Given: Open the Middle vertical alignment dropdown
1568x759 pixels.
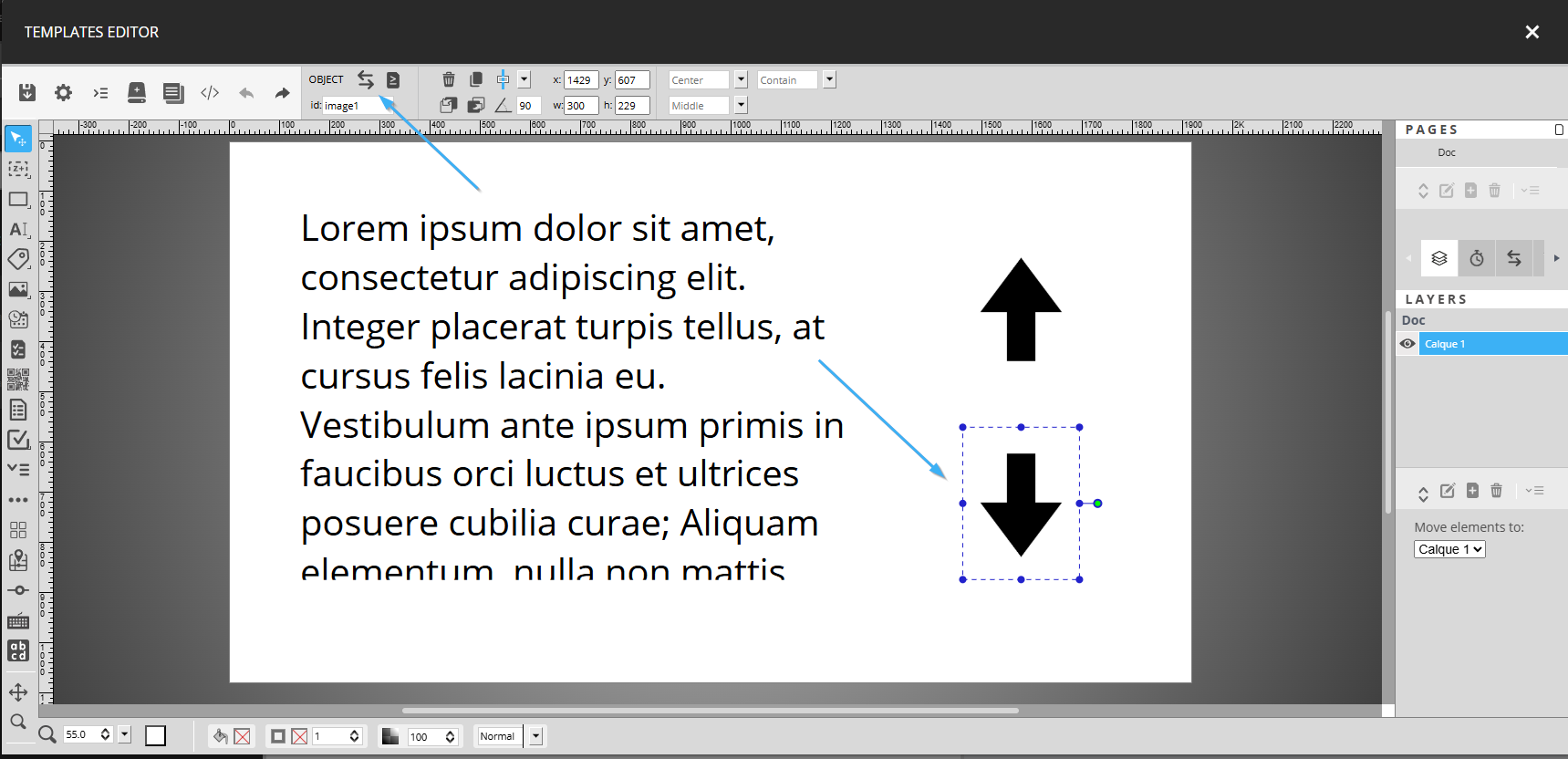Looking at the screenshot, I should (x=741, y=105).
